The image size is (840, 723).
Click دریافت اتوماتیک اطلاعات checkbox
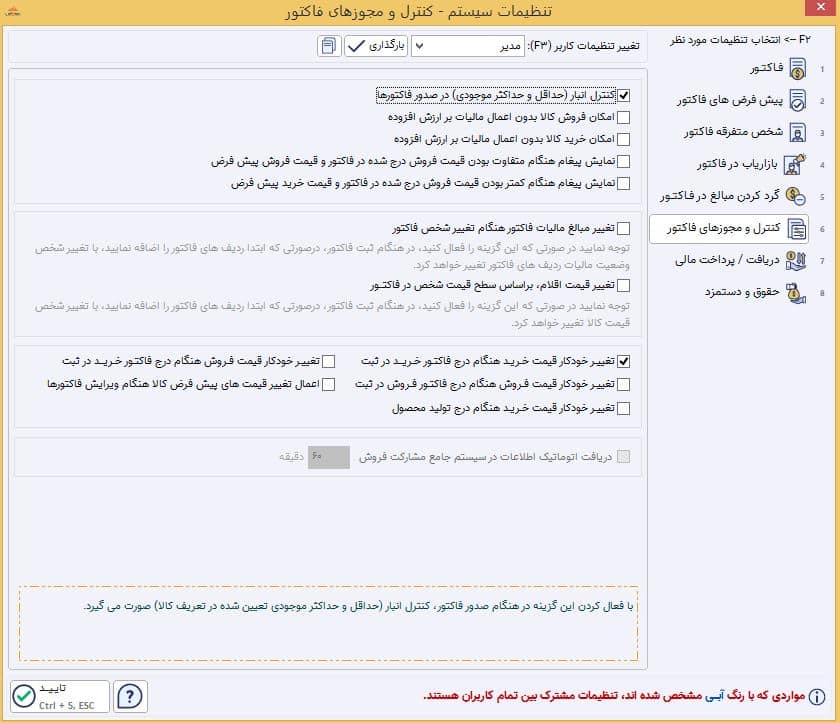pos(624,457)
